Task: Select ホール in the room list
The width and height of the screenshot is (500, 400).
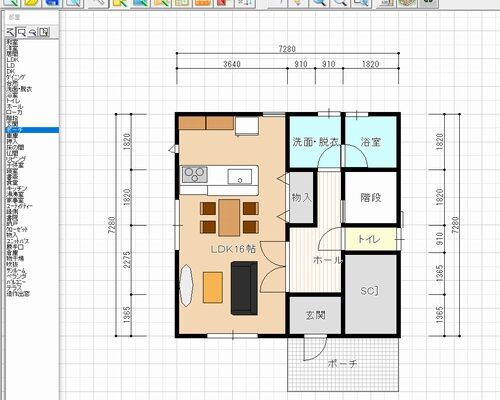Action: [15, 107]
